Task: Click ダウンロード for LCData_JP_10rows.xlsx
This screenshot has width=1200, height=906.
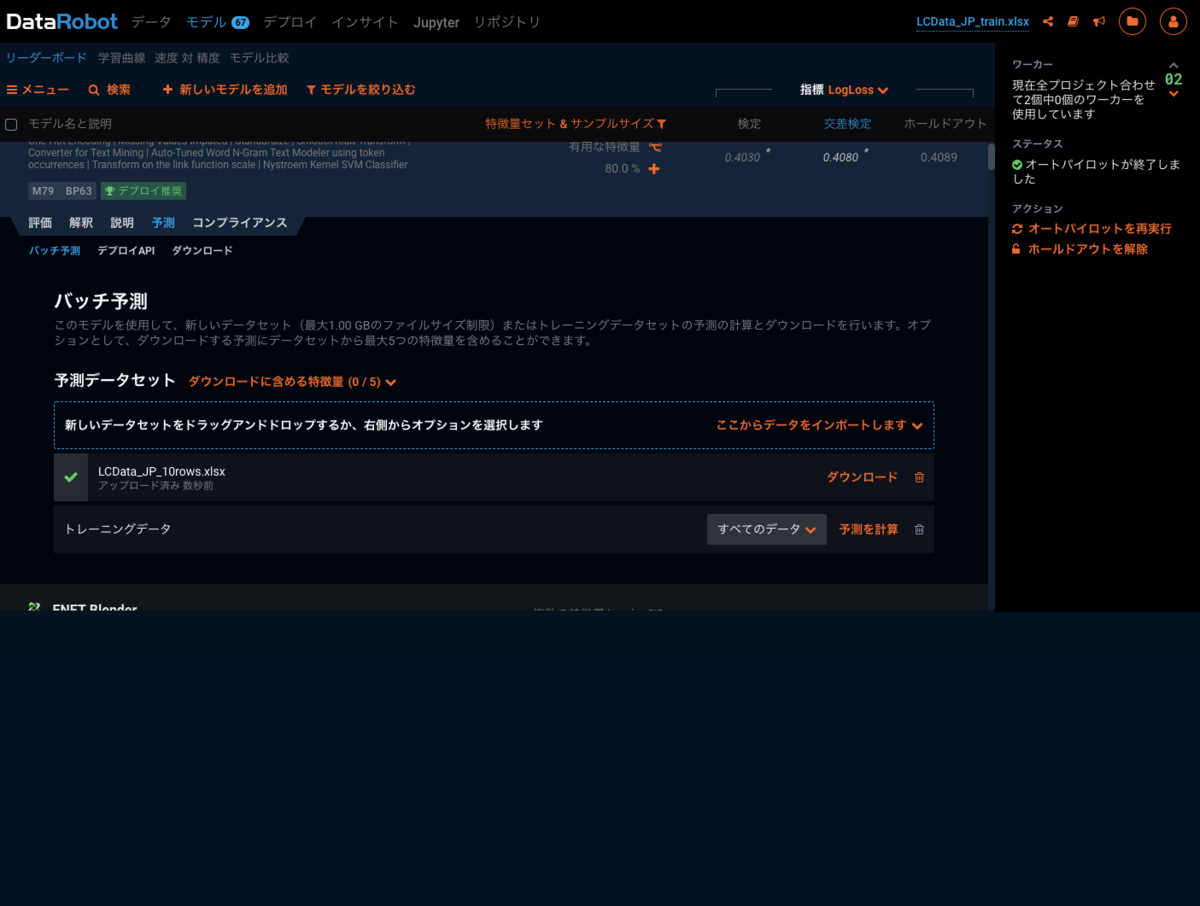Action: click(862, 478)
